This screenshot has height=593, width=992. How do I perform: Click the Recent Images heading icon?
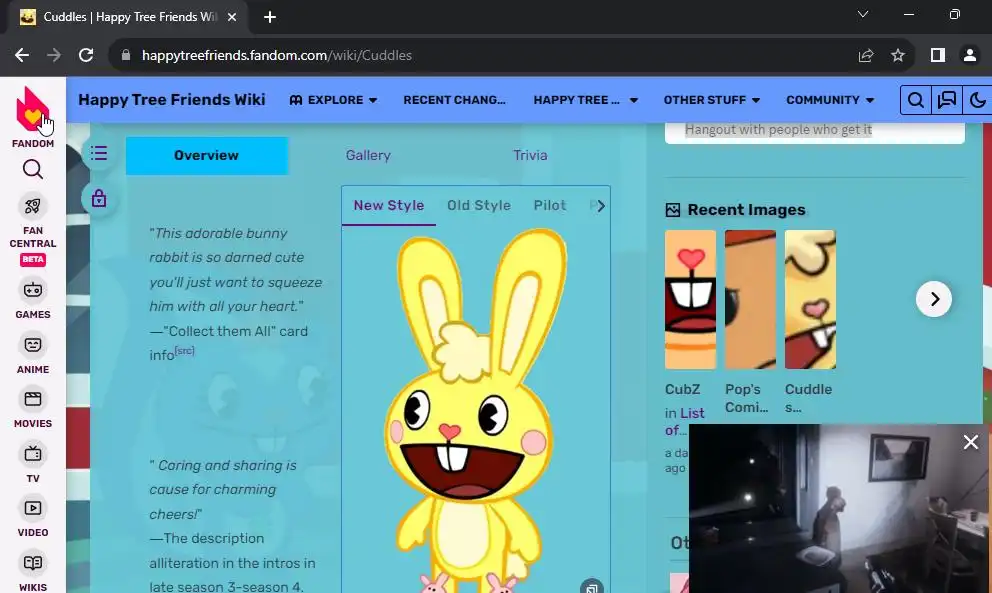pos(673,210)
